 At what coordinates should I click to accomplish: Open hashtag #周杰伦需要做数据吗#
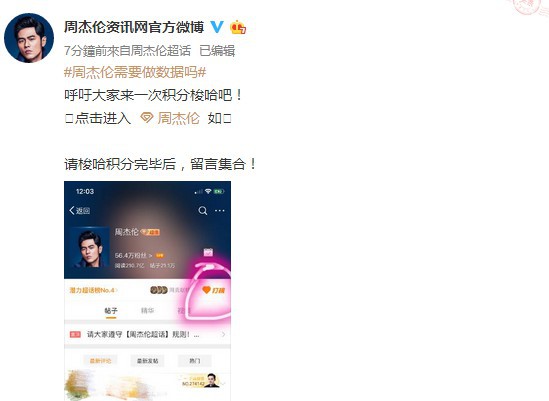click(135, 72)
